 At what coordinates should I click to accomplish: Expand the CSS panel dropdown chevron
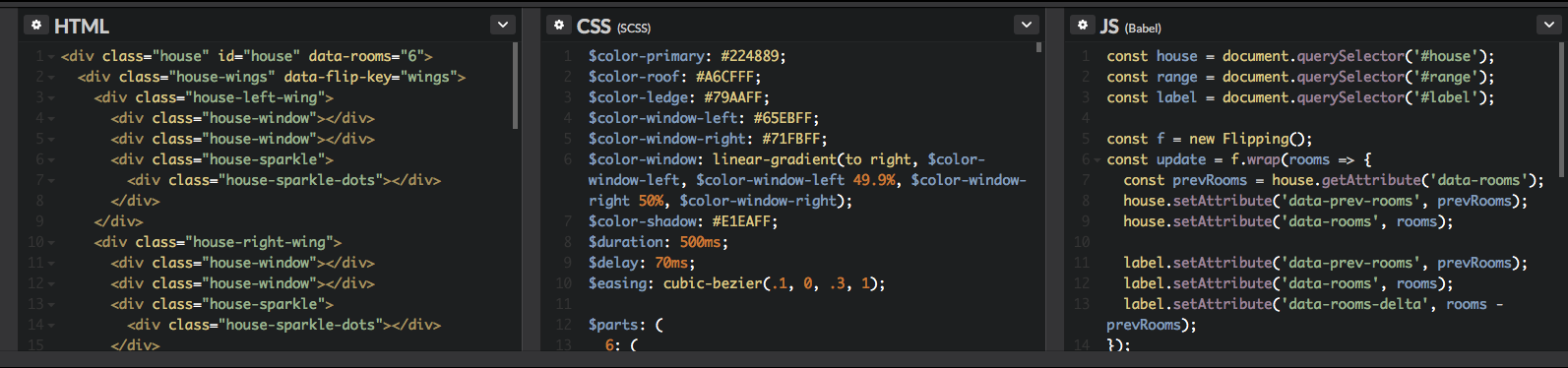tap(1027, 25)
